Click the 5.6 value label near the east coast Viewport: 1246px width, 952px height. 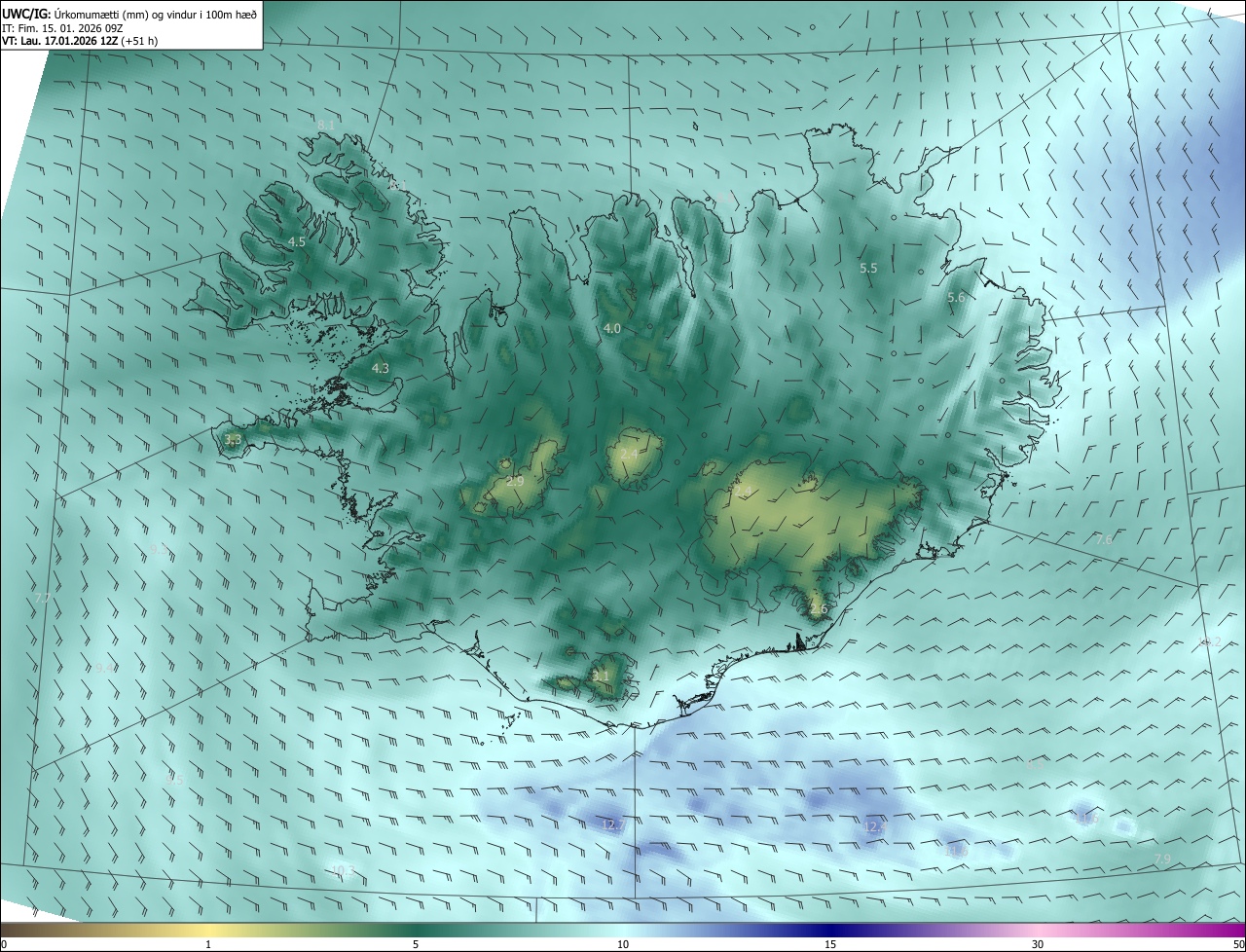pyautogui.click(x=956, y=298)
